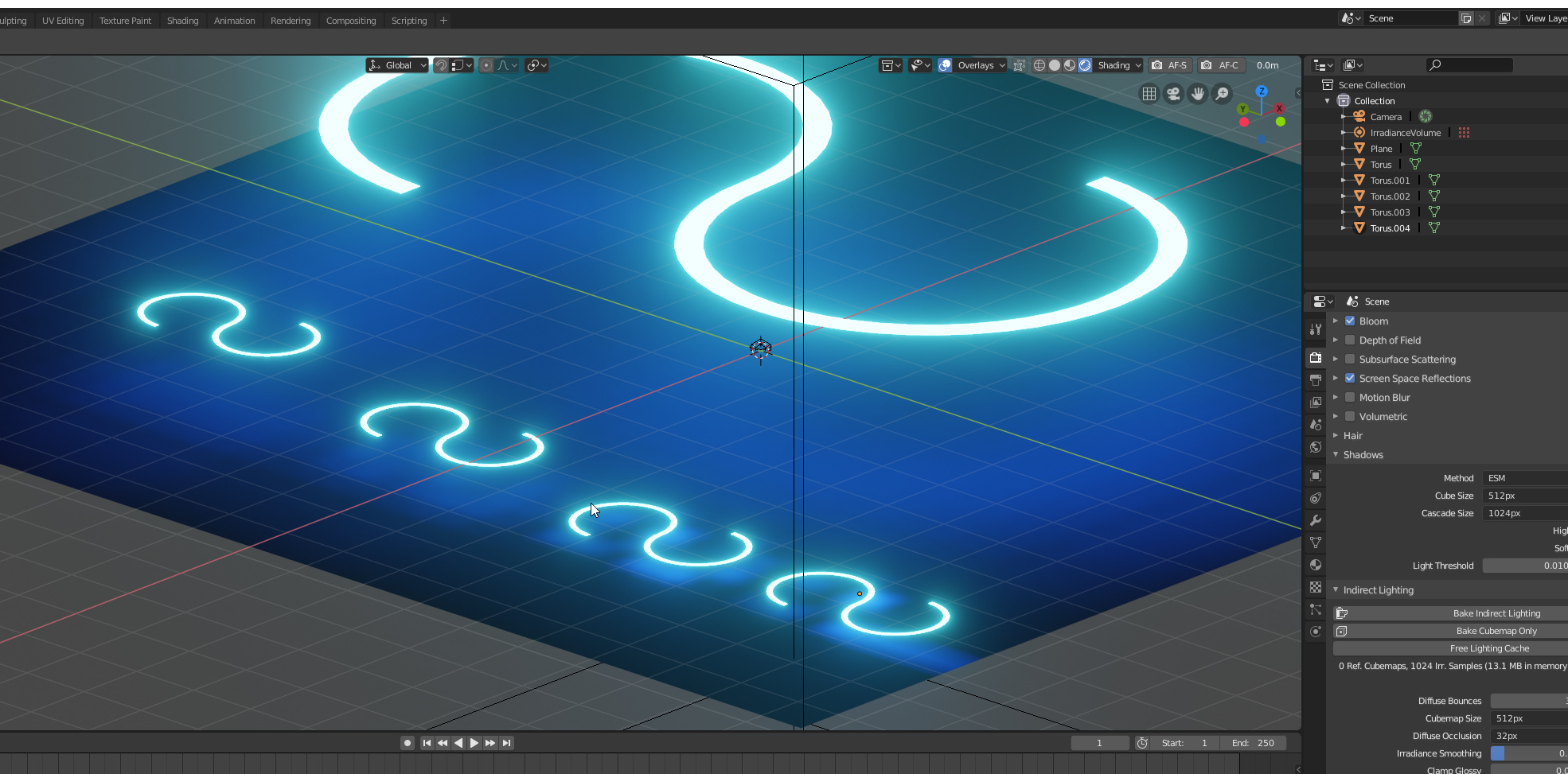Open the Global transform orientation dropdown
The height and width of the screenshot is (774, 1568).
pyautogui.click(x=397, y=65)
